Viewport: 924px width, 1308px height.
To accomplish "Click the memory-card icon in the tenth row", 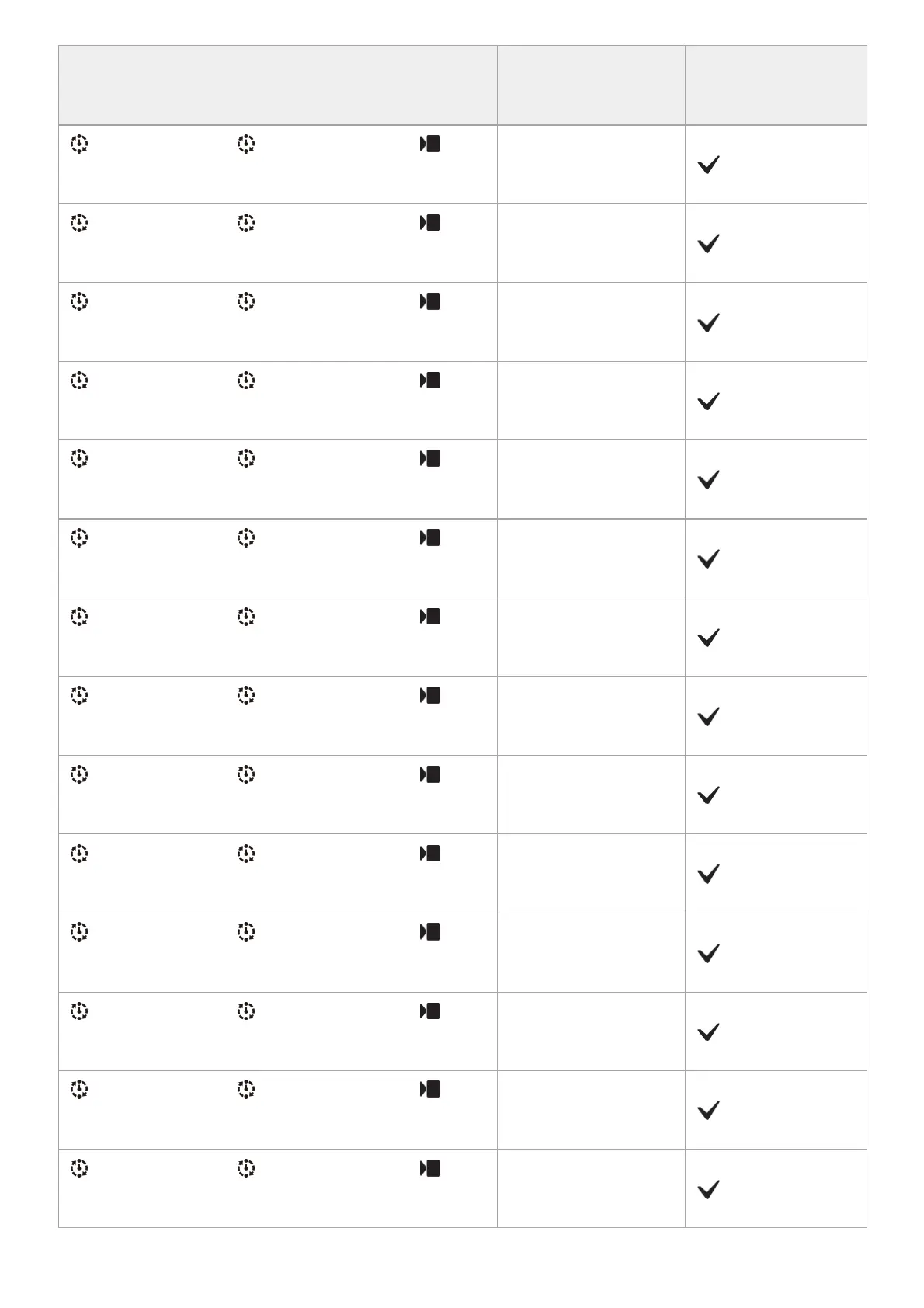I will (431, 854).
